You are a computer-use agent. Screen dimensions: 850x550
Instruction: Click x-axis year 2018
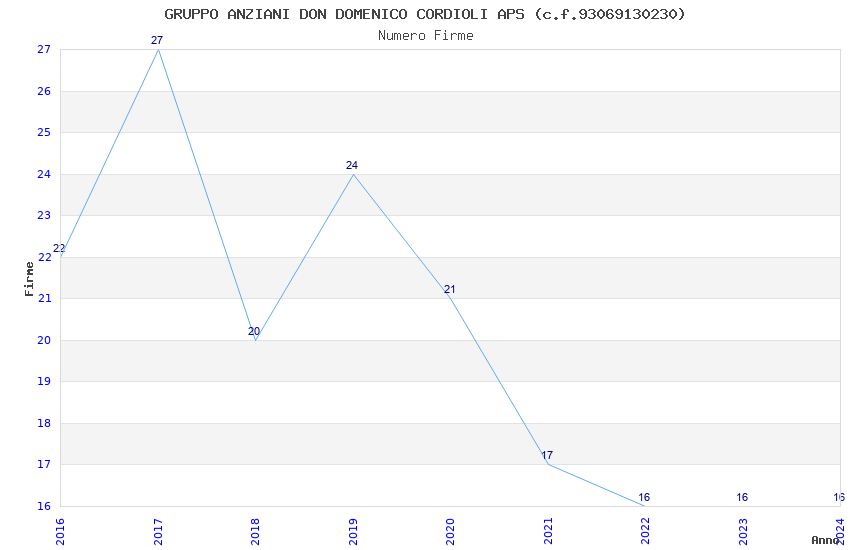[255, 532]
